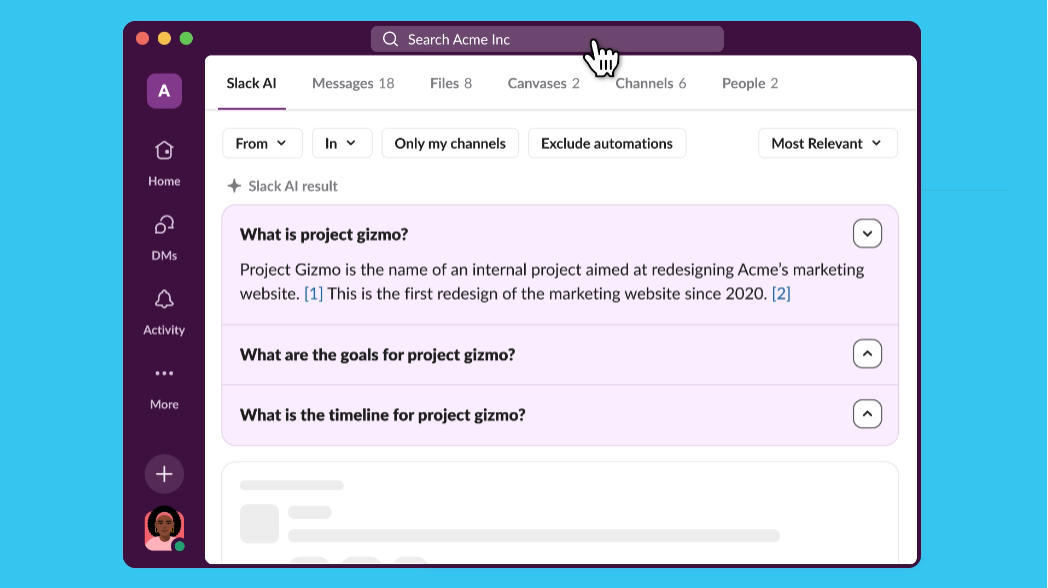Screen dimensions: 1048x588
Task: Expand the timeline for project gizmo question
Action: coord(867,414)
